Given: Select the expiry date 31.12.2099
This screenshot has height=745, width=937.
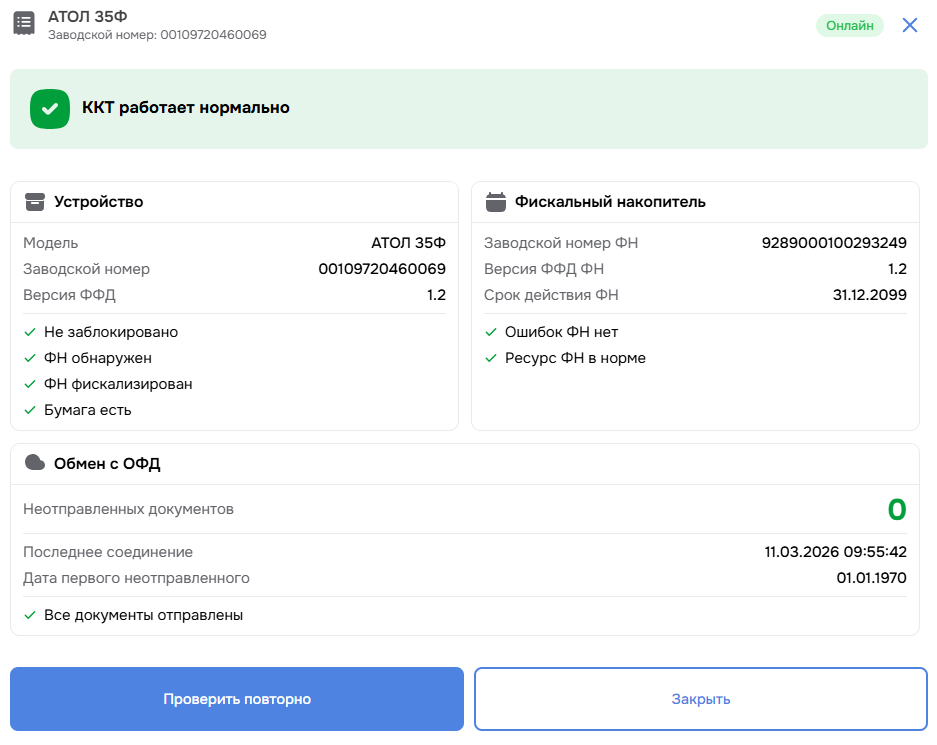Looking at the screenshot, I should coord(870,295).
